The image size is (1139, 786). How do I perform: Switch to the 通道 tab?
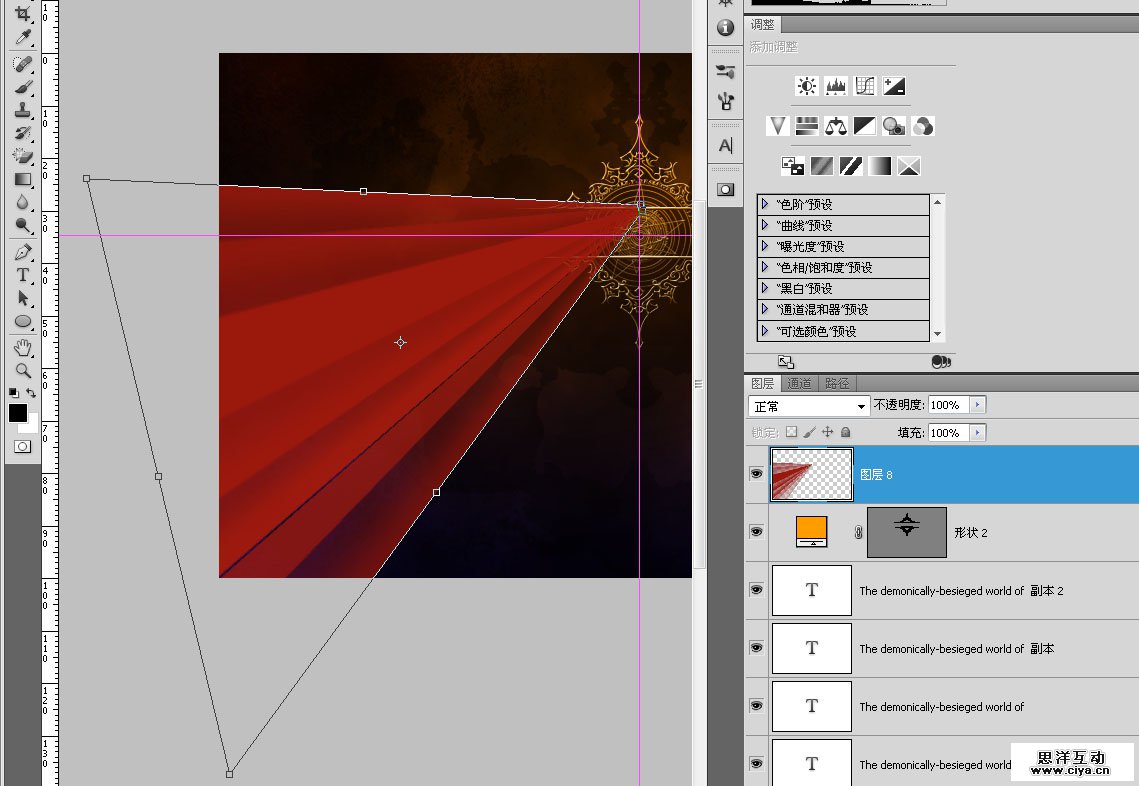[x=799, y=384]
